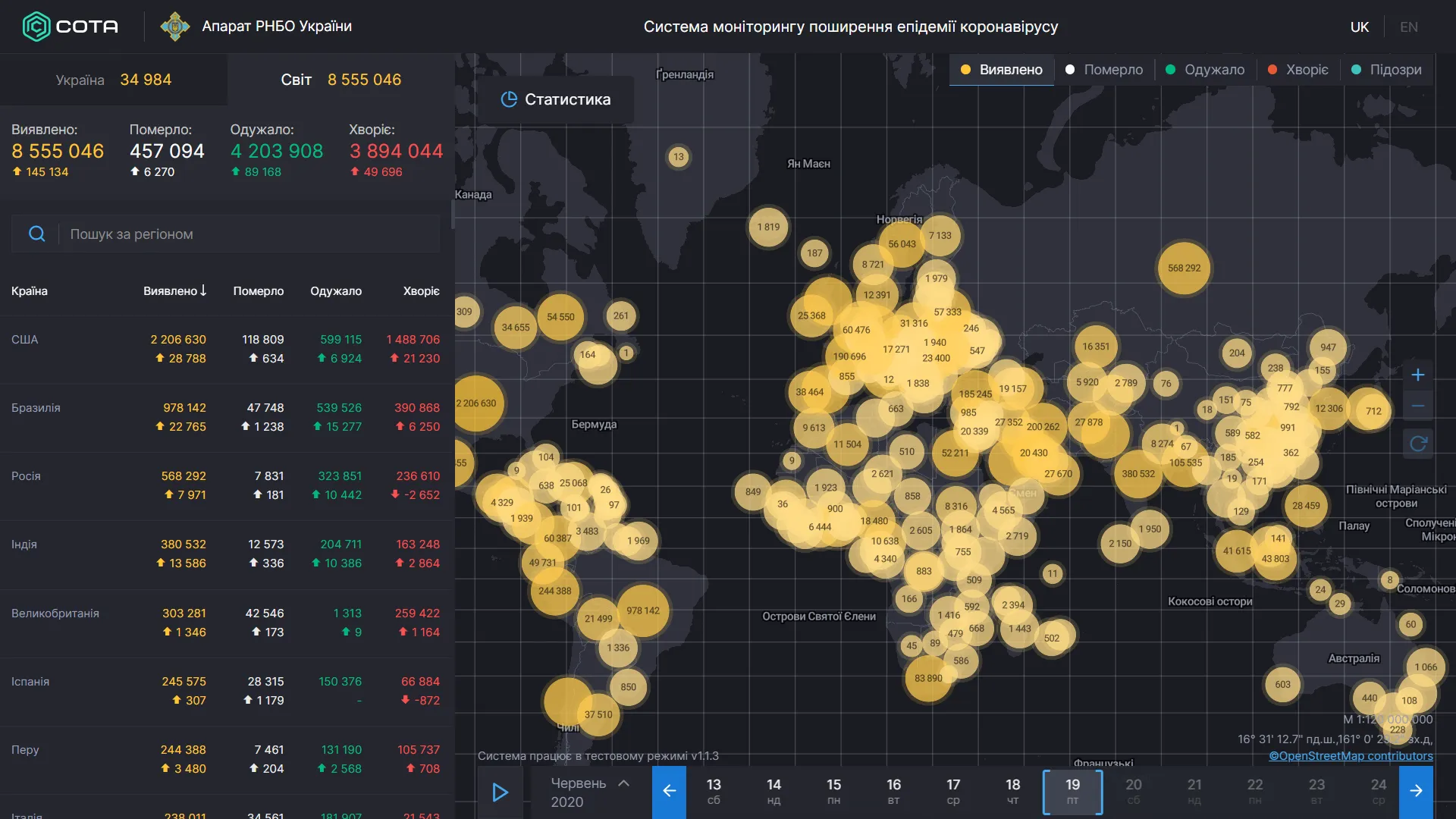Reset map view with refresh icon
1456x819 pixels.
click(x=1418, y=443)
